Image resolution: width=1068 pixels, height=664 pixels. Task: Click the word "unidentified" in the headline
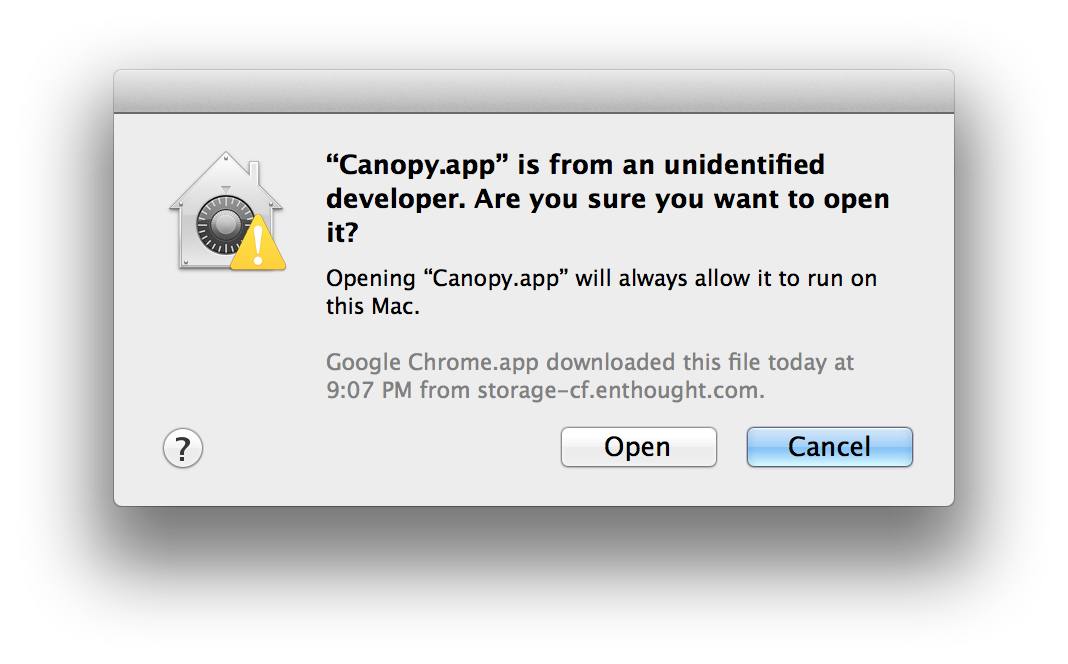(744, 164)
